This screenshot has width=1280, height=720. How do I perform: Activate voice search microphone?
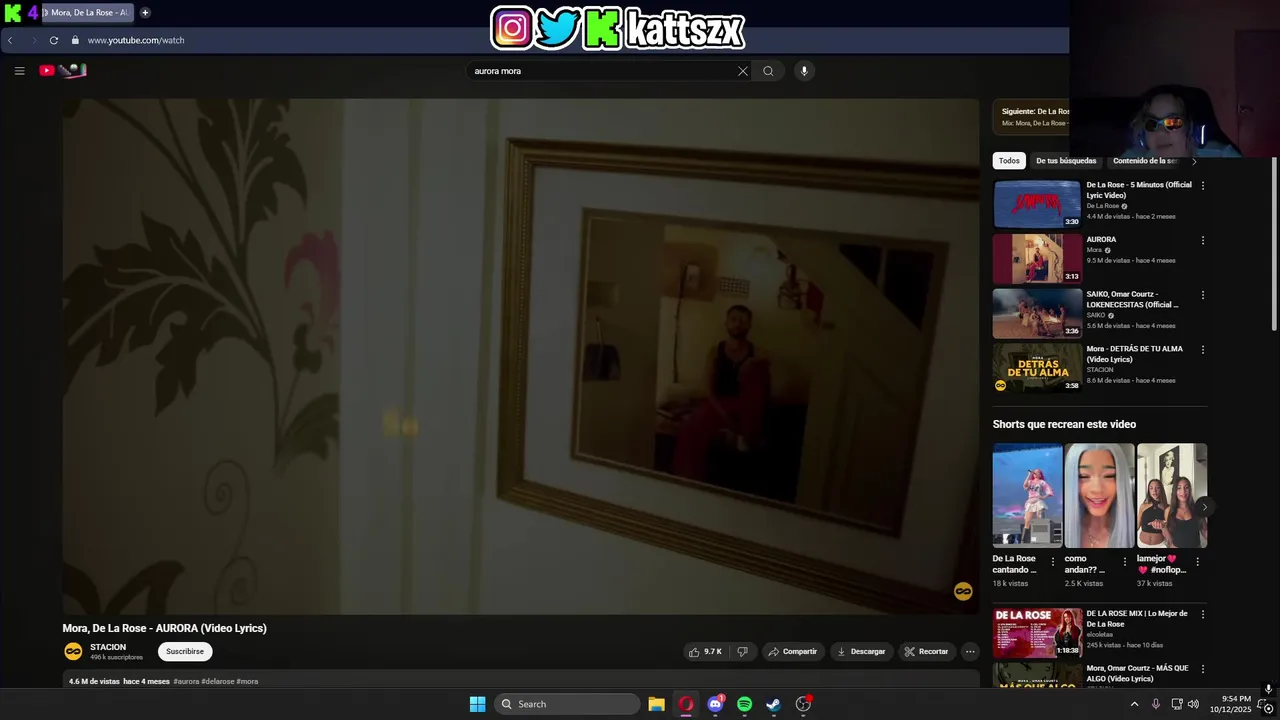(x=804, y=71)
